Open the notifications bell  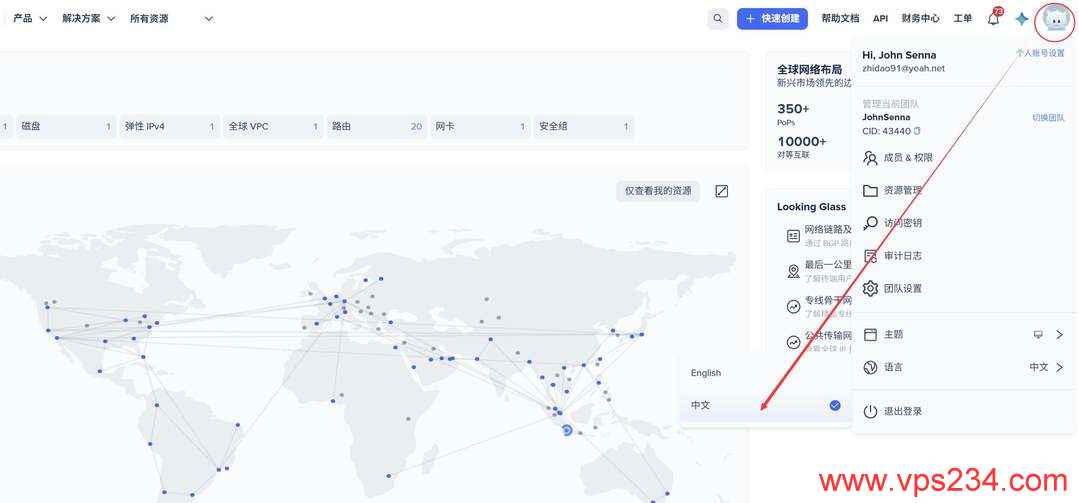pos(993,19)
